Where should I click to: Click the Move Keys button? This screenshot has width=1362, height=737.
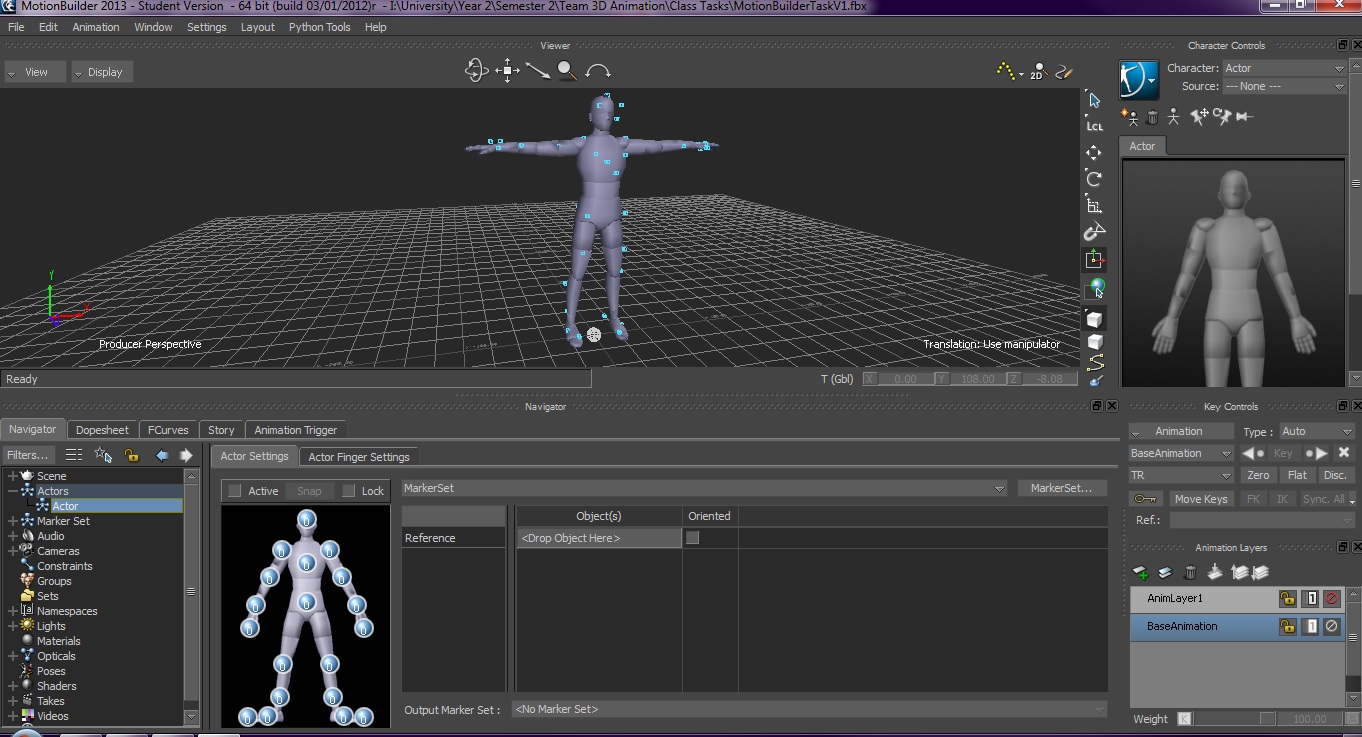(1201, 499)
